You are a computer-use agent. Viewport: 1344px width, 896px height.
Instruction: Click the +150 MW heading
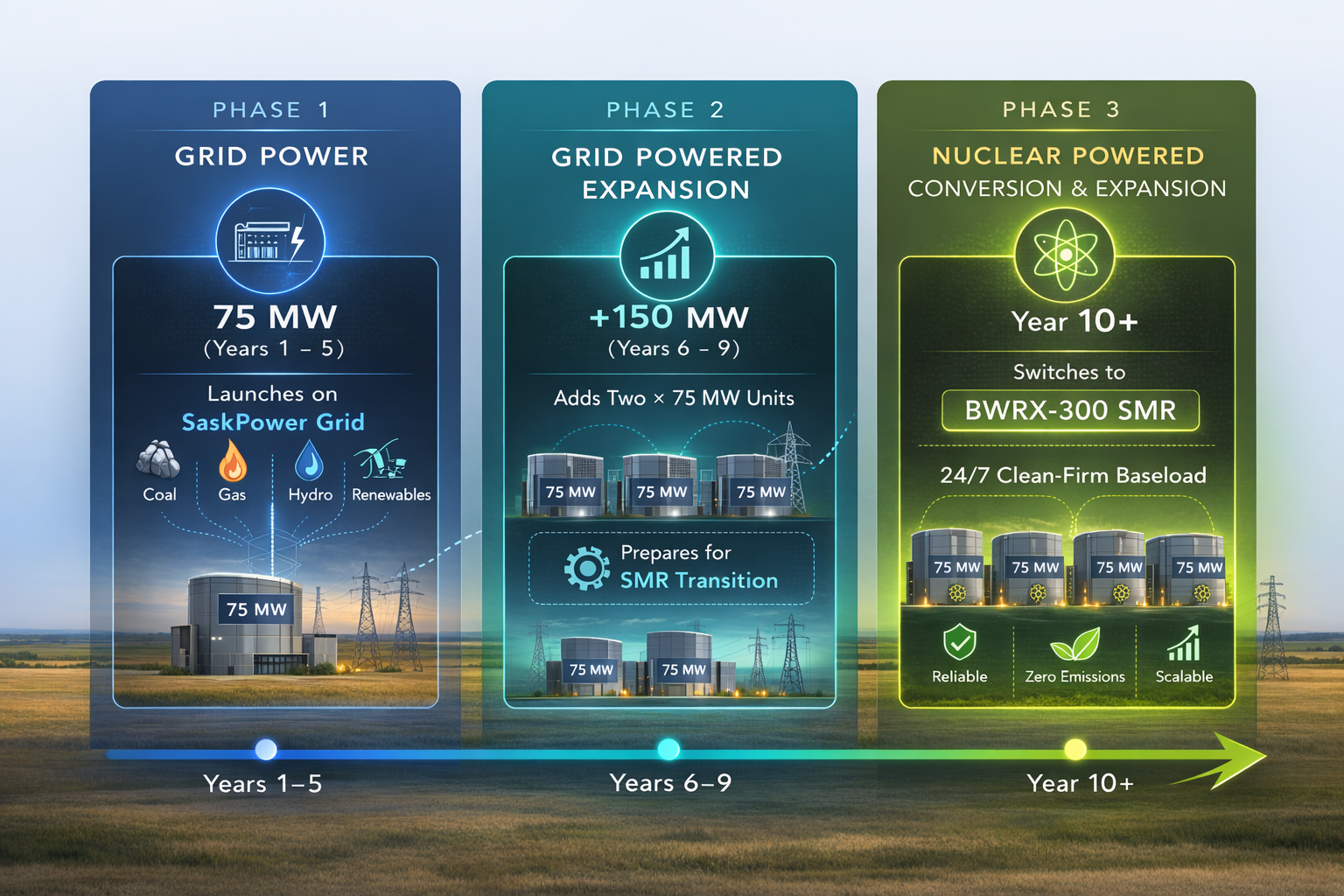(669, 317)
